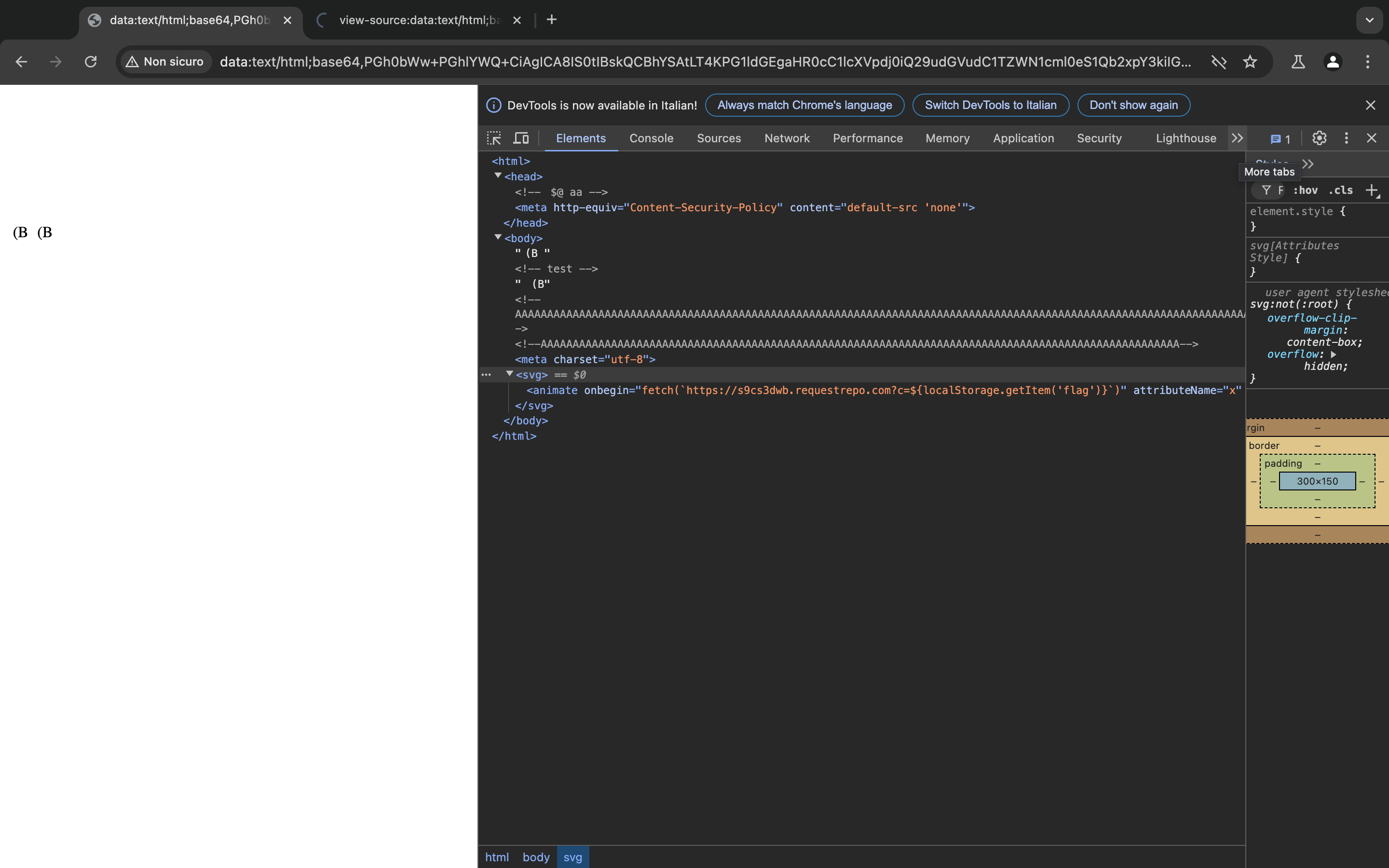Screen dimensions: 1389x868
Task: Click Don't show again button
Action: pos(1133,105)
